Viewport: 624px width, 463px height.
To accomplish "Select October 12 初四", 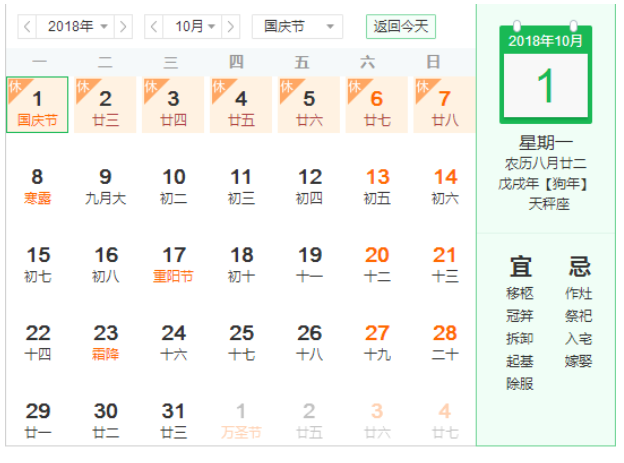I will click(x=309, y=186).
